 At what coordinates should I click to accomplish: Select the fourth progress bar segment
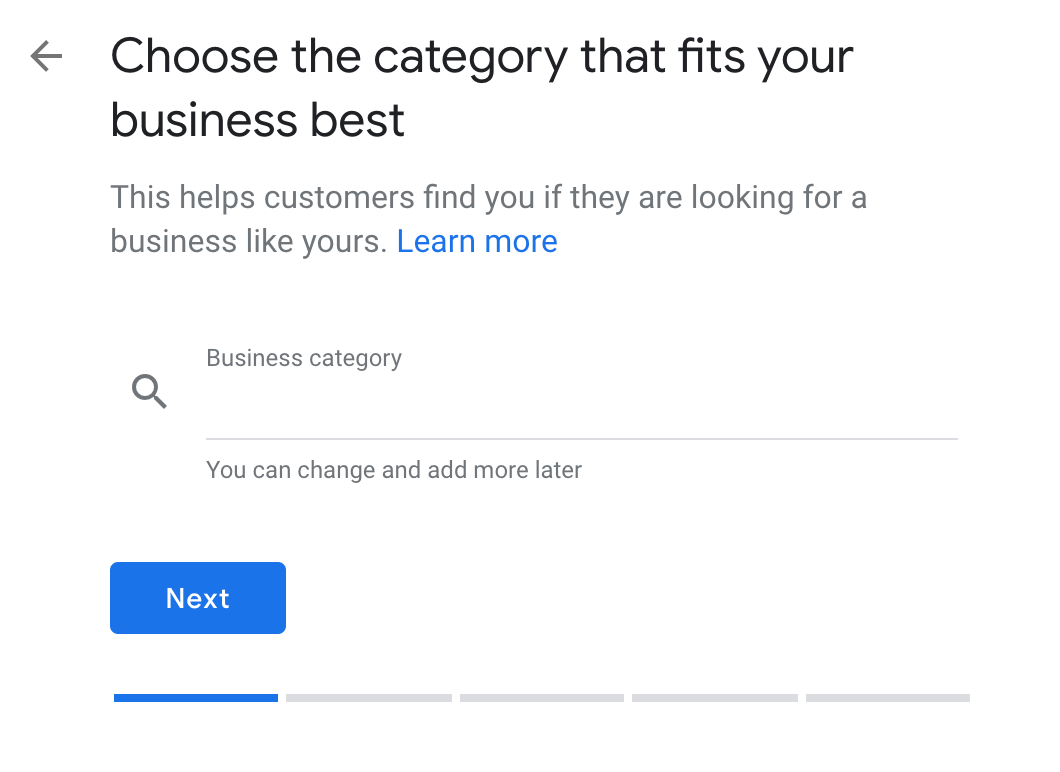coord(715,698)
